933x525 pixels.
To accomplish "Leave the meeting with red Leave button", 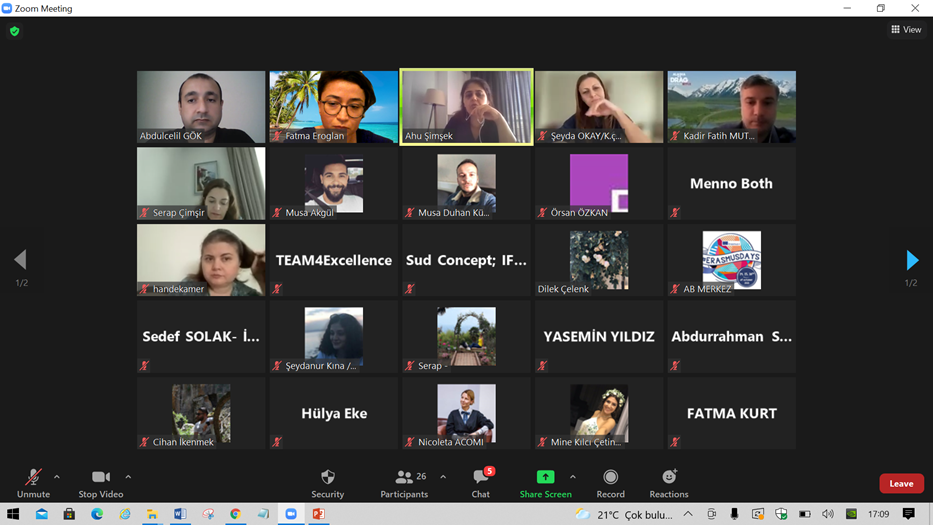I will 900,484.
